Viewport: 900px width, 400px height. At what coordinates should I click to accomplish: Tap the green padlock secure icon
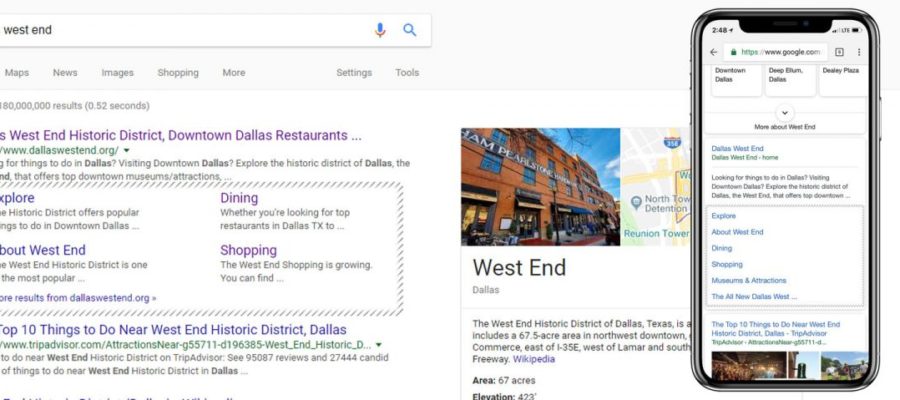click(733, 52)
